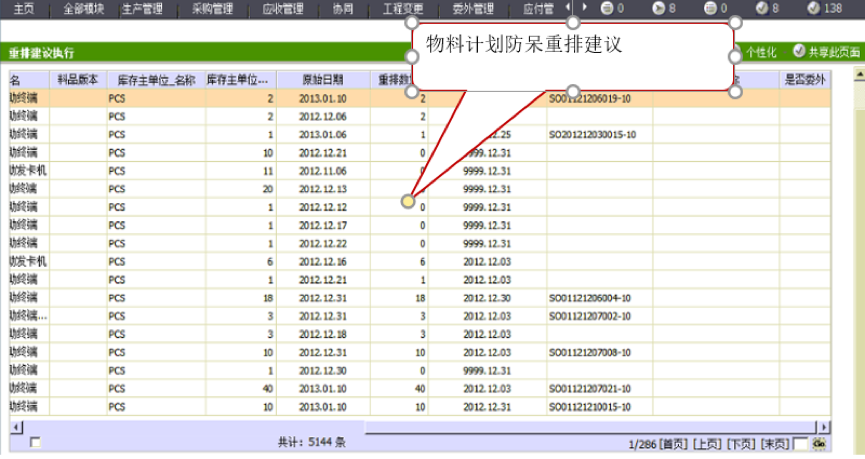Go to next page 下页
The height and width of the screenshot is (459, 865).
(741, 444)
